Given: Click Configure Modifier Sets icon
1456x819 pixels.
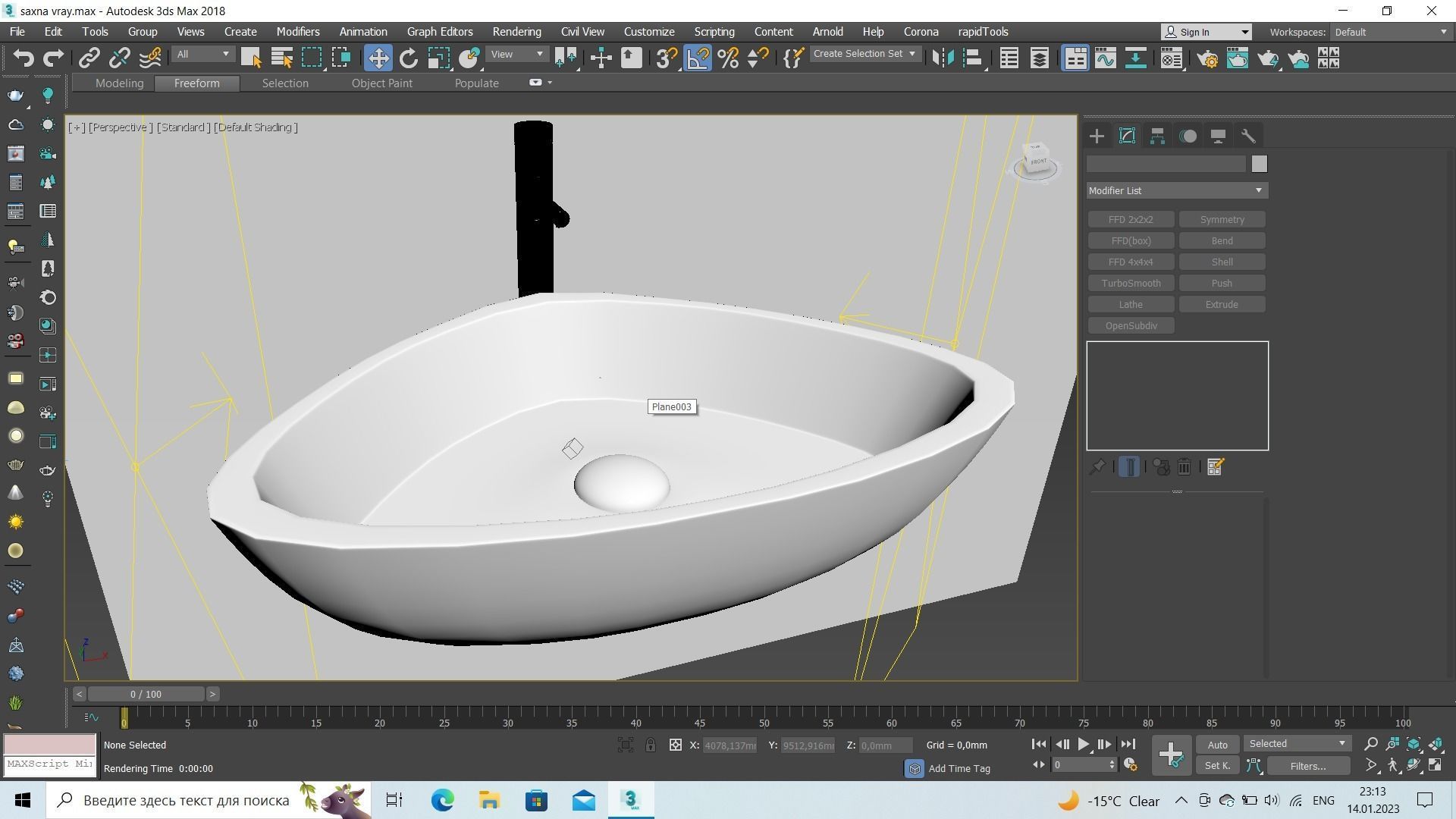Looking at the screenshot, I should click(1215, 467).
